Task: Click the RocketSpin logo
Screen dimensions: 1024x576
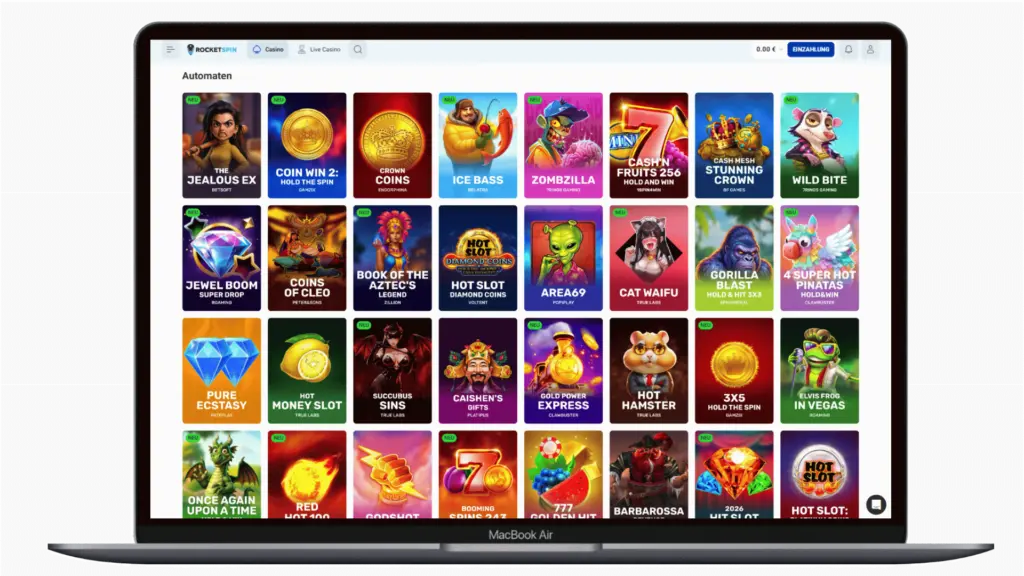Action: click(212, 50)
